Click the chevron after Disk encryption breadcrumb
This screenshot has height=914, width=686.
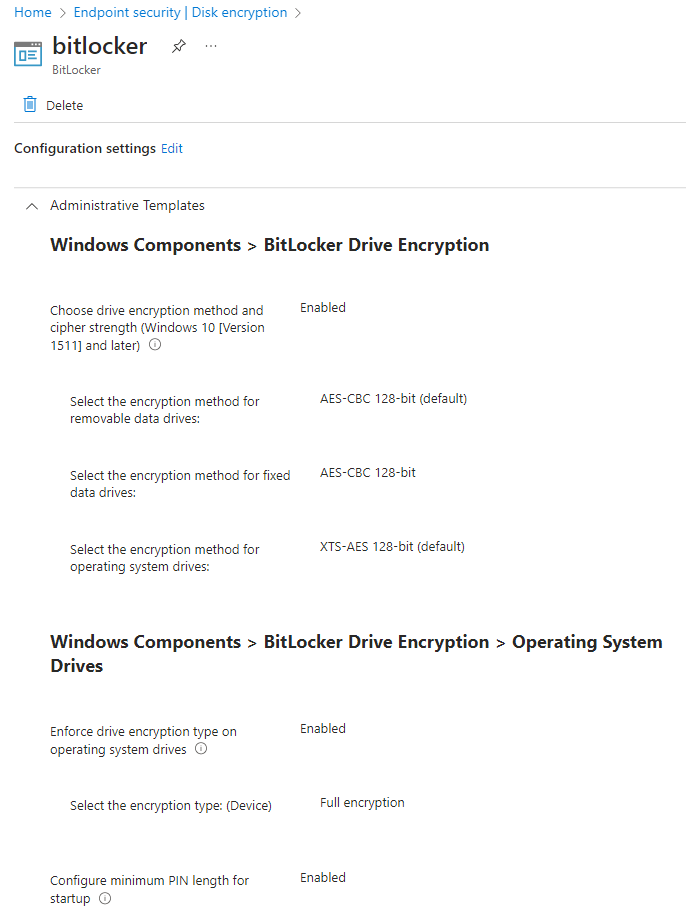pyautogui.click(x=297, y=13)
